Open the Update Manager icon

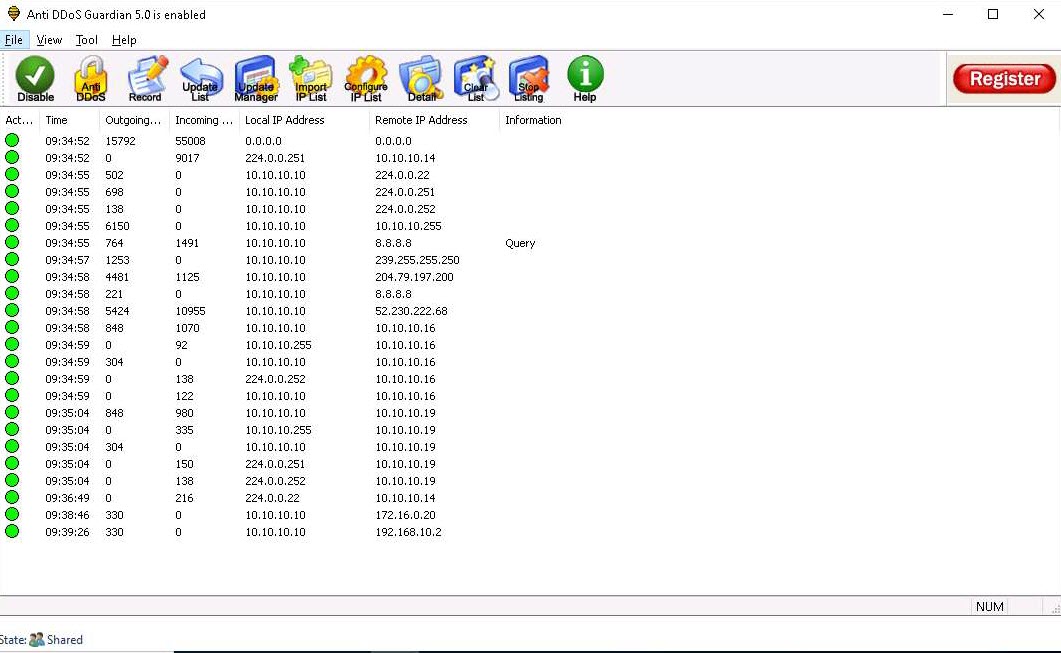pyautogui.click(x=256, y=78)
